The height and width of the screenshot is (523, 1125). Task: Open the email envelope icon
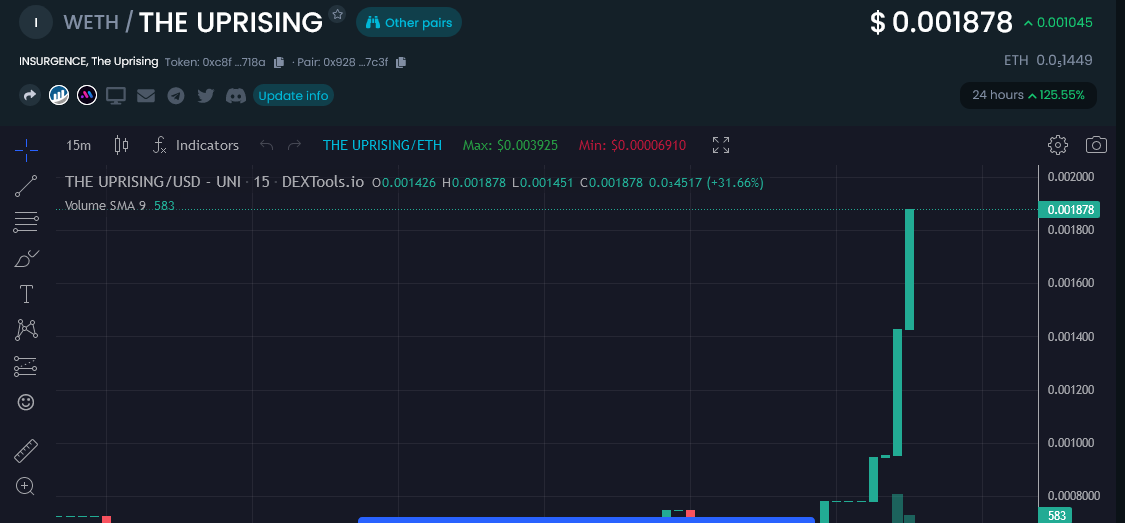(146, 95)
